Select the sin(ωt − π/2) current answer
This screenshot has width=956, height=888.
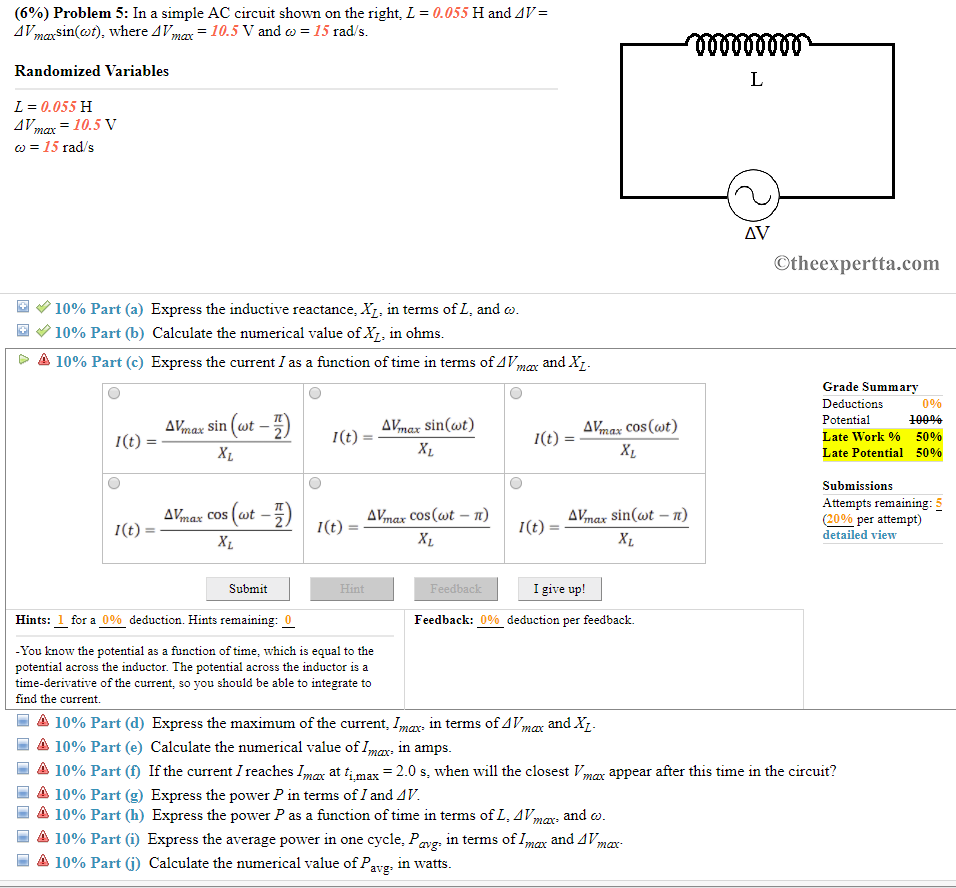tap(113, 393)
